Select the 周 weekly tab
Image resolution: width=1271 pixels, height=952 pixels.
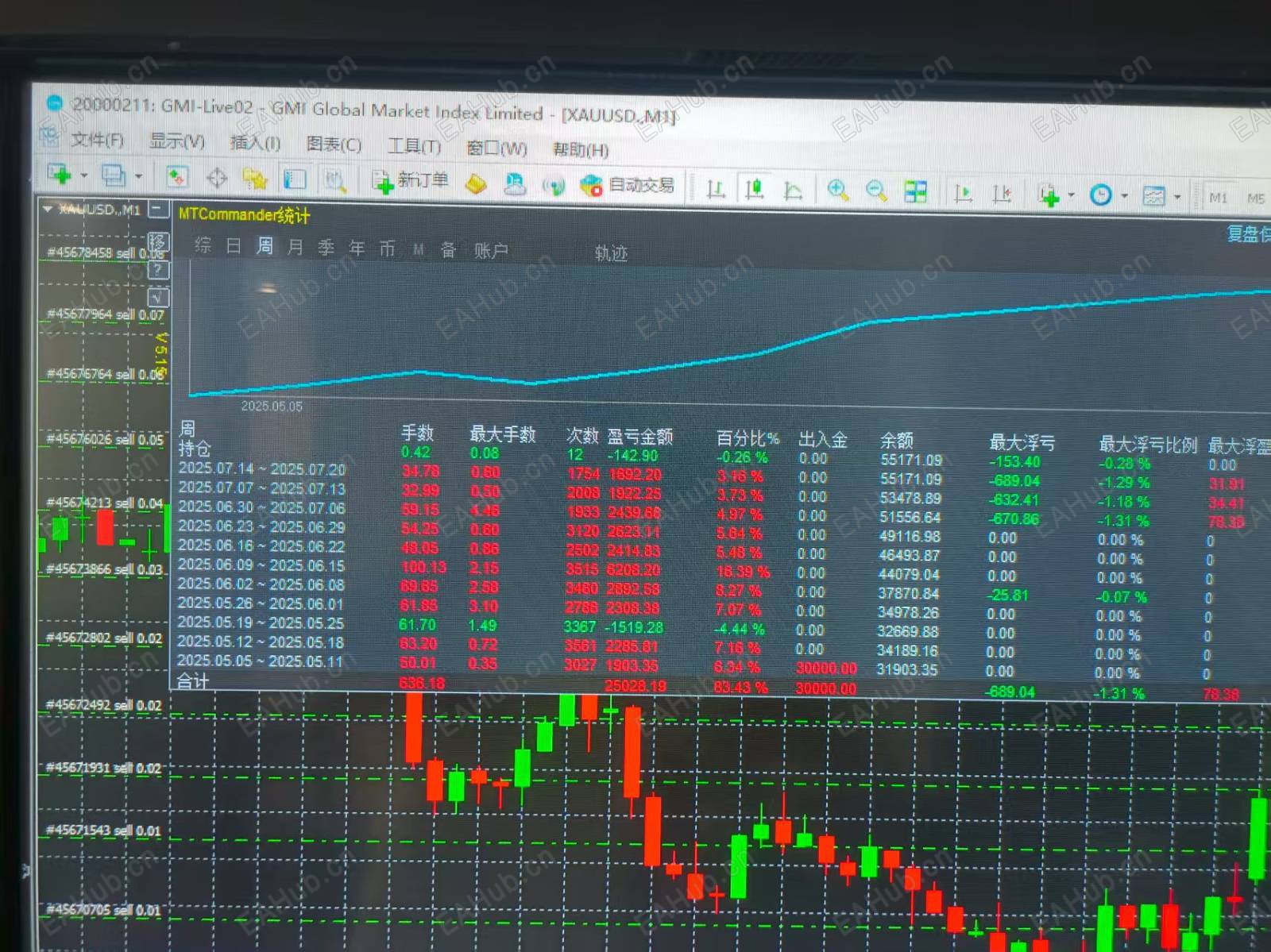click(x=265, y=246)
